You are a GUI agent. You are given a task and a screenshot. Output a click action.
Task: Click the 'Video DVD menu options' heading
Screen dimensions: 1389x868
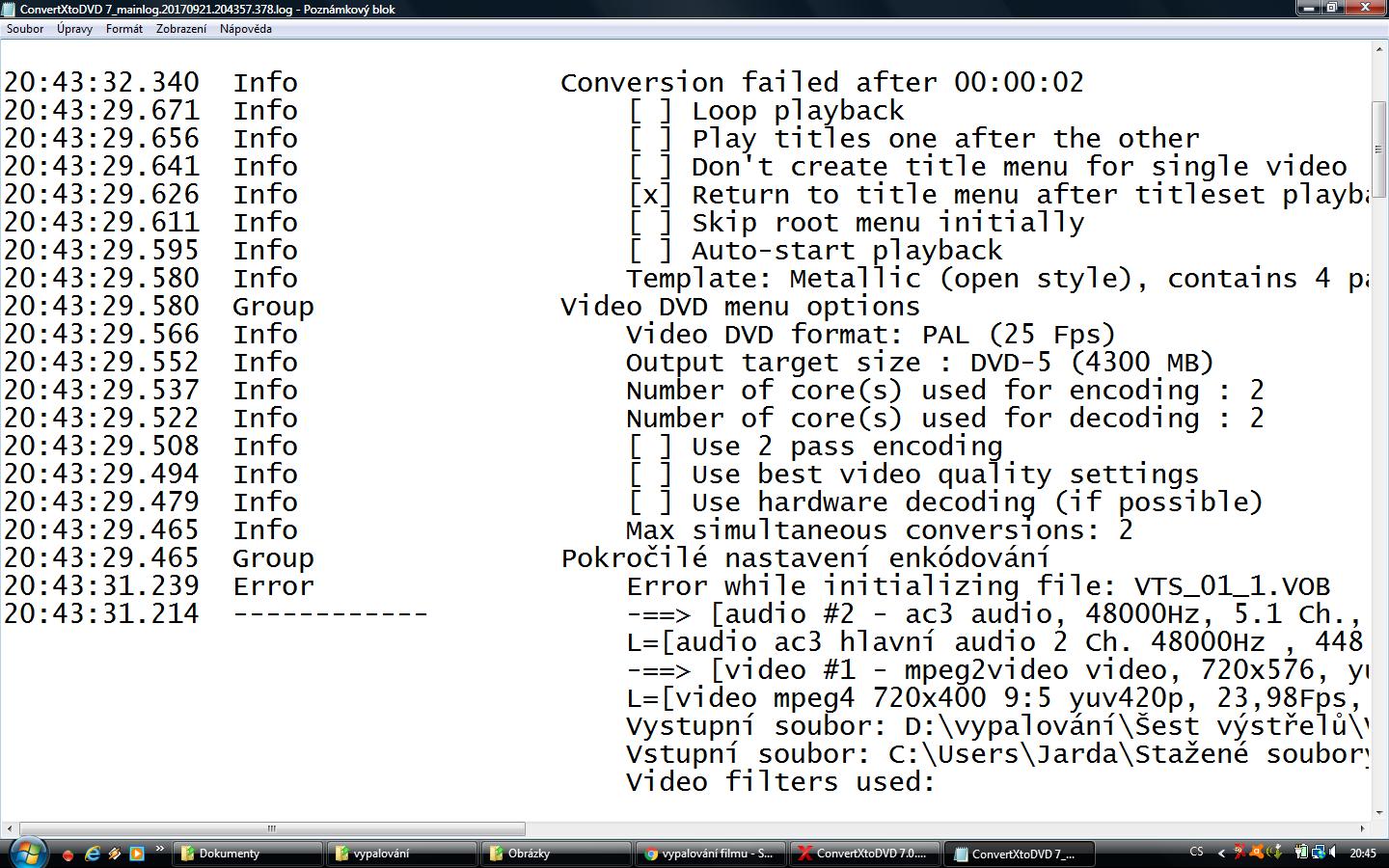click(x=741, y=307)
